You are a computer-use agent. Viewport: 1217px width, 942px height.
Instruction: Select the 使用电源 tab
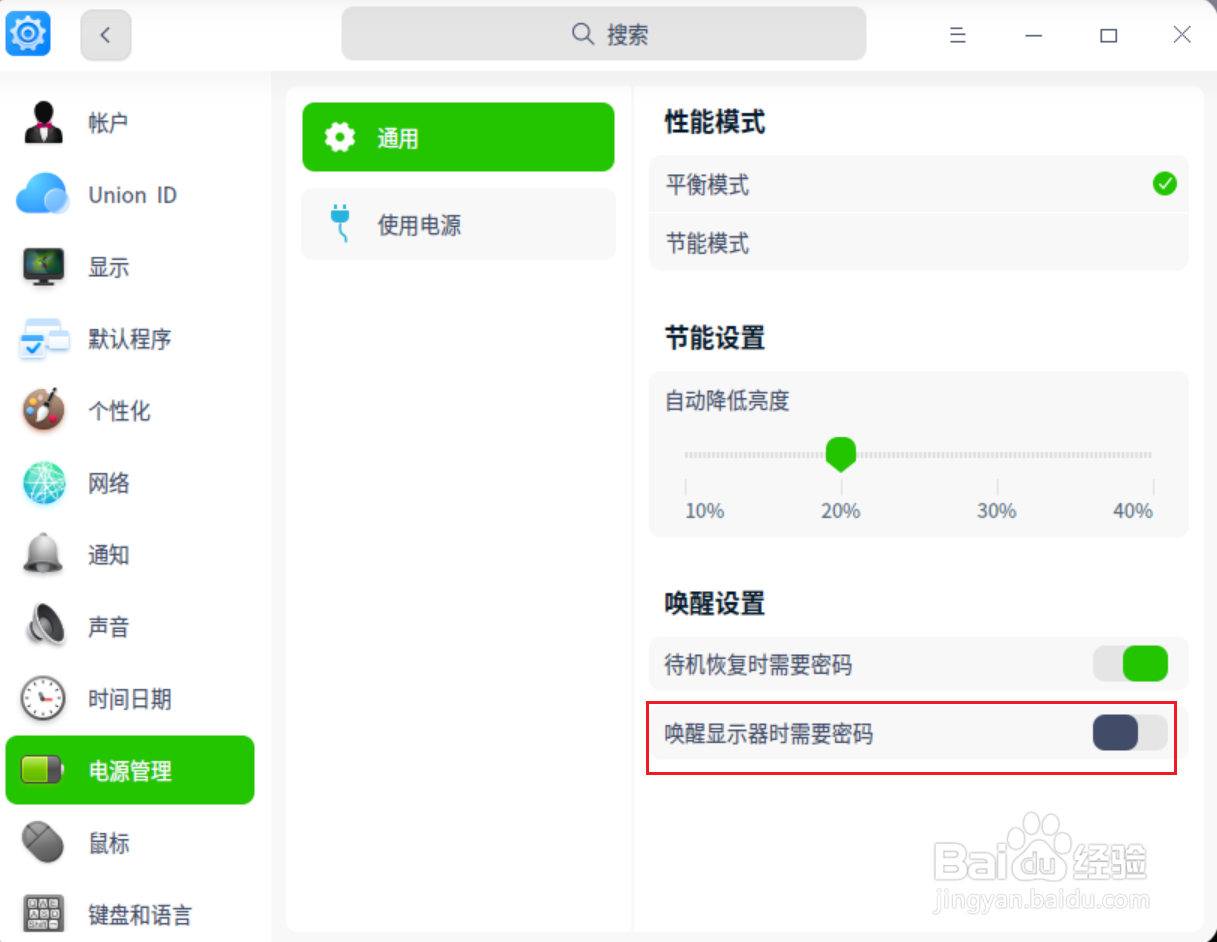pos(458,224)
